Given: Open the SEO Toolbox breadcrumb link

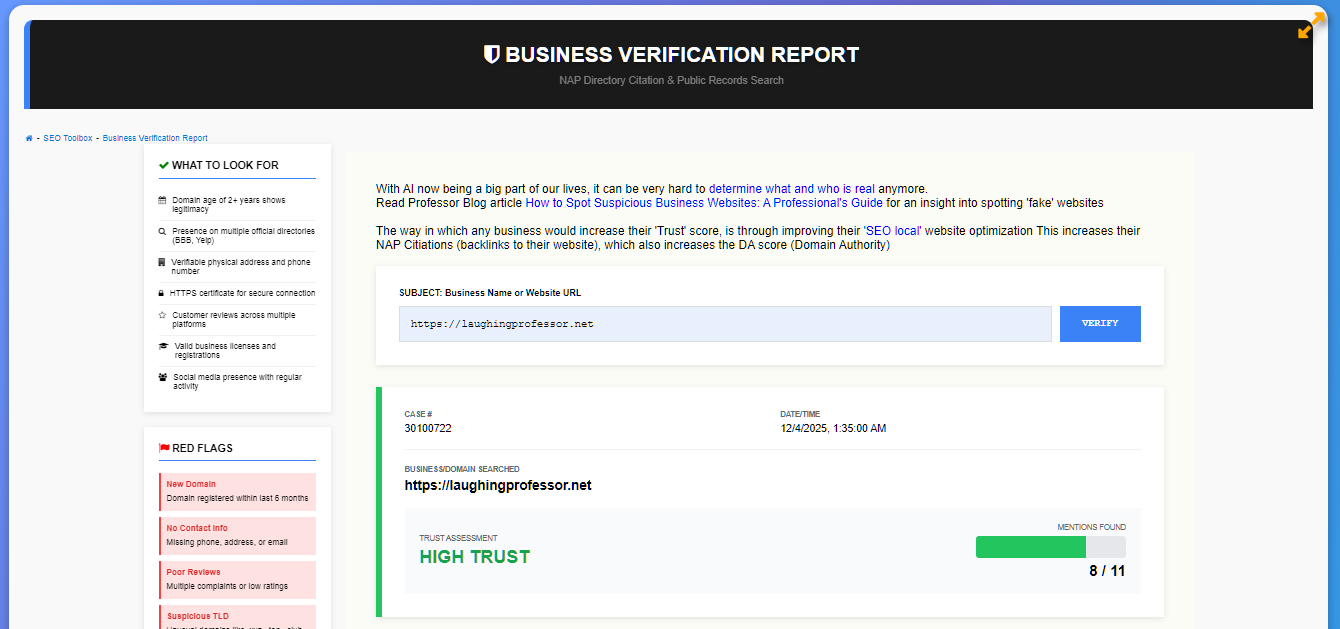Looking at the screenshot, I should pos(67,138).
